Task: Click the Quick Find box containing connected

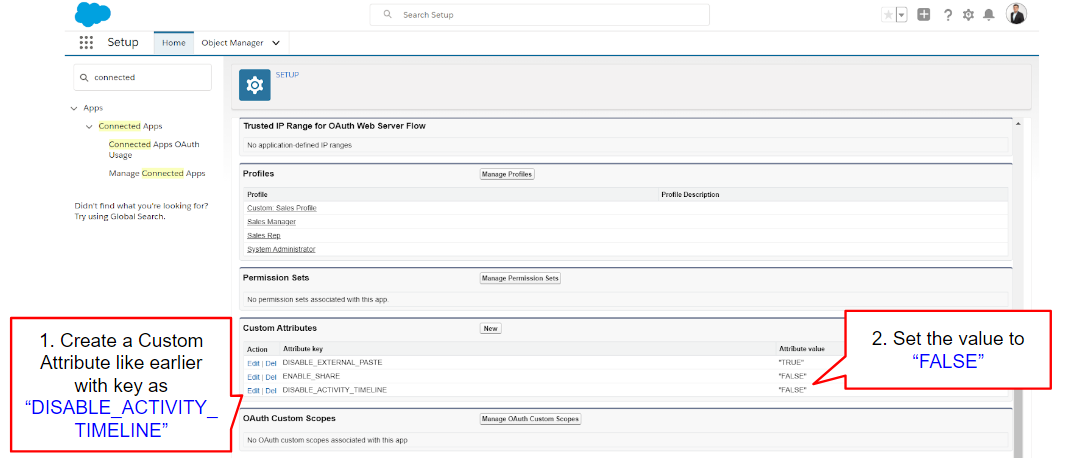Action: pos(142,78)
